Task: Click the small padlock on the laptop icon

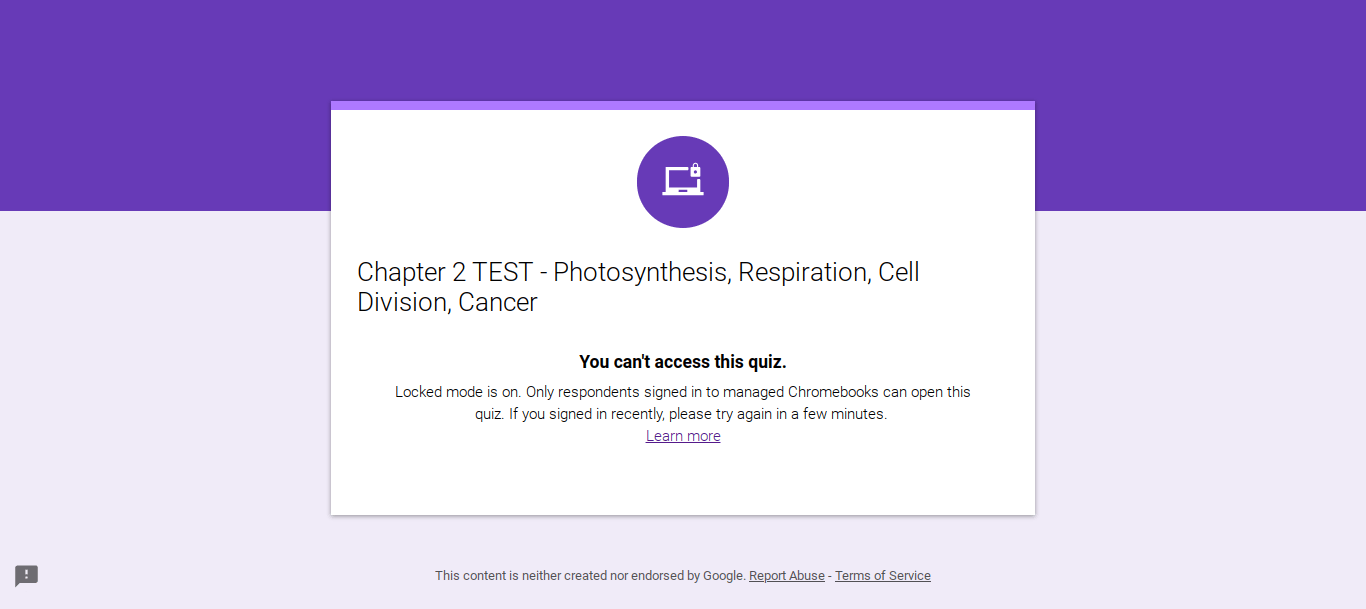Action: (696, 171)
